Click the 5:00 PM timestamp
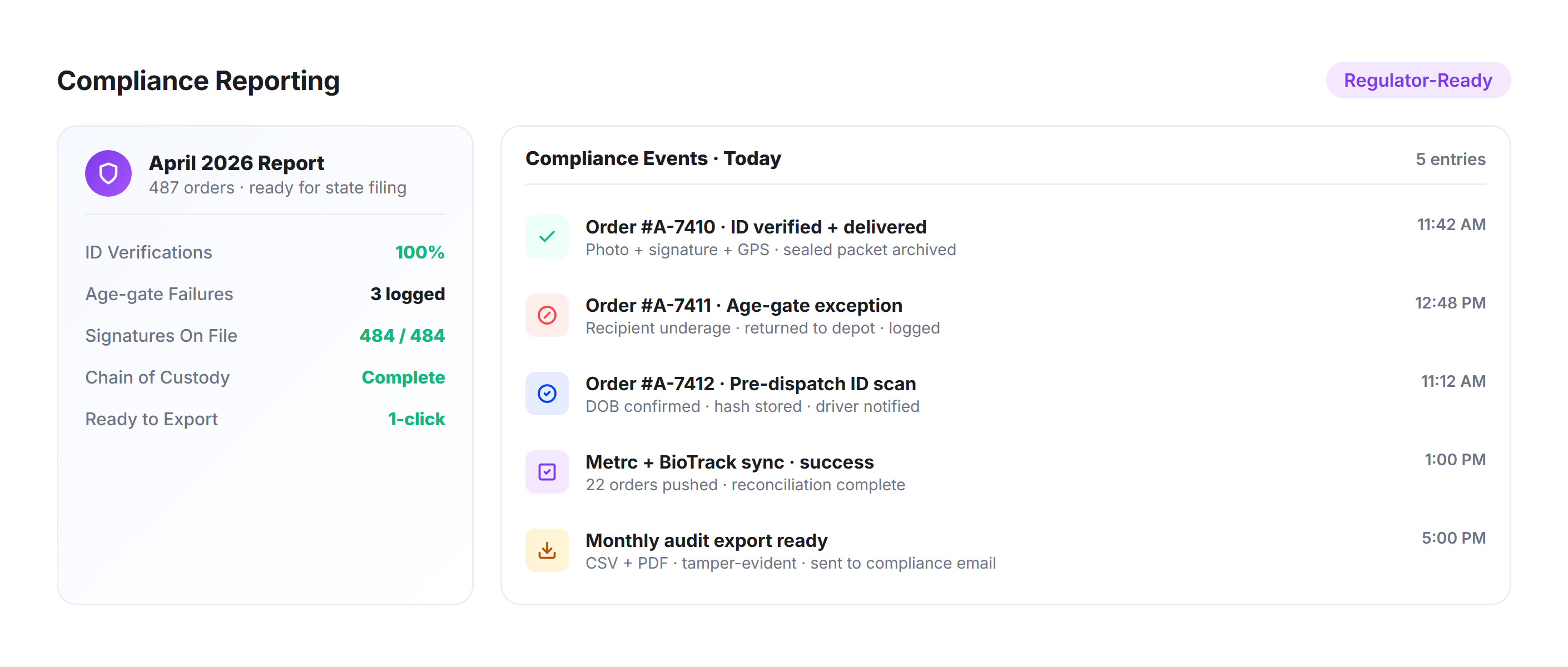The height and width of the screenshot is (667, 1568). coord(1453,539)
